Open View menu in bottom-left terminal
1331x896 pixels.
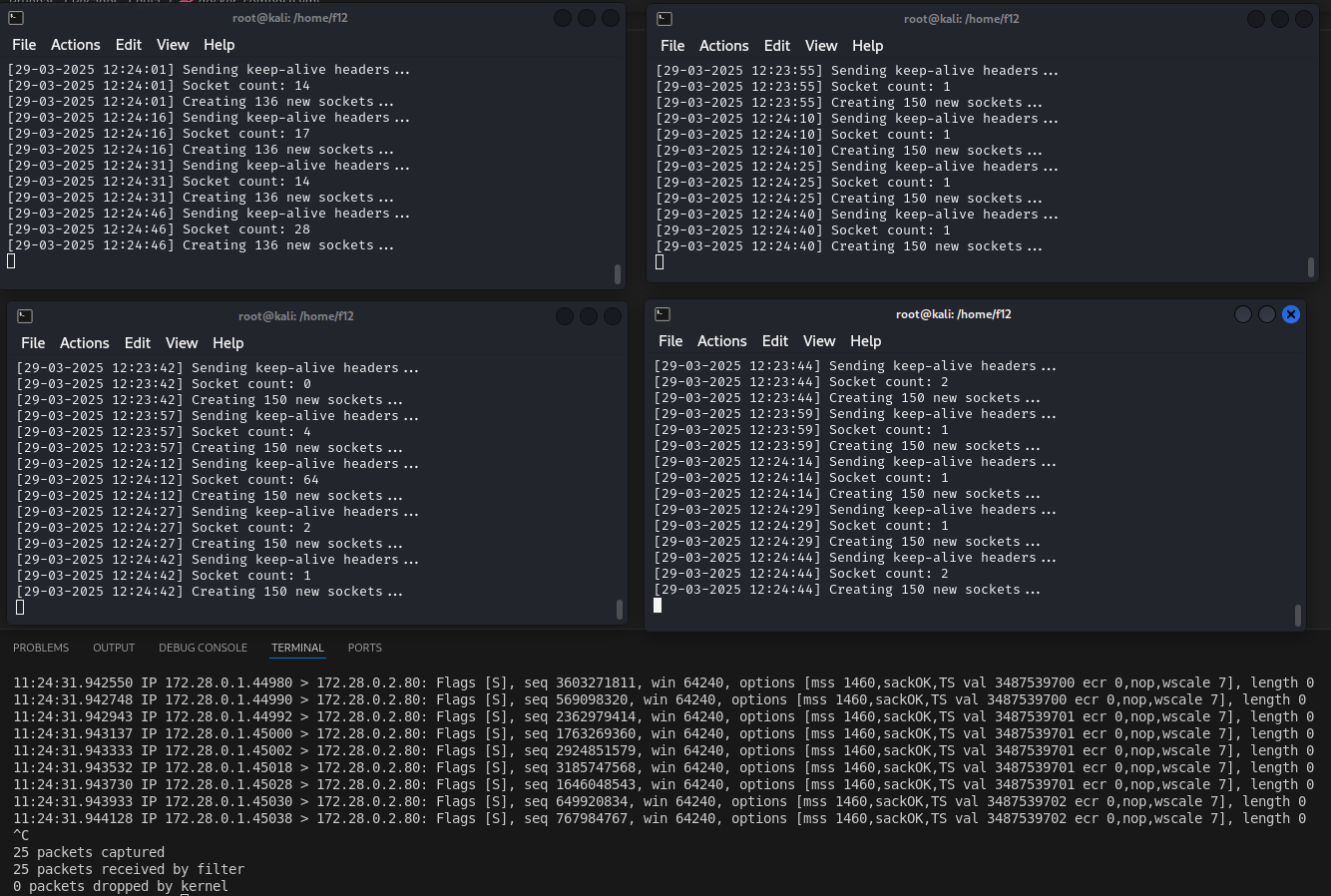(182, 343)
